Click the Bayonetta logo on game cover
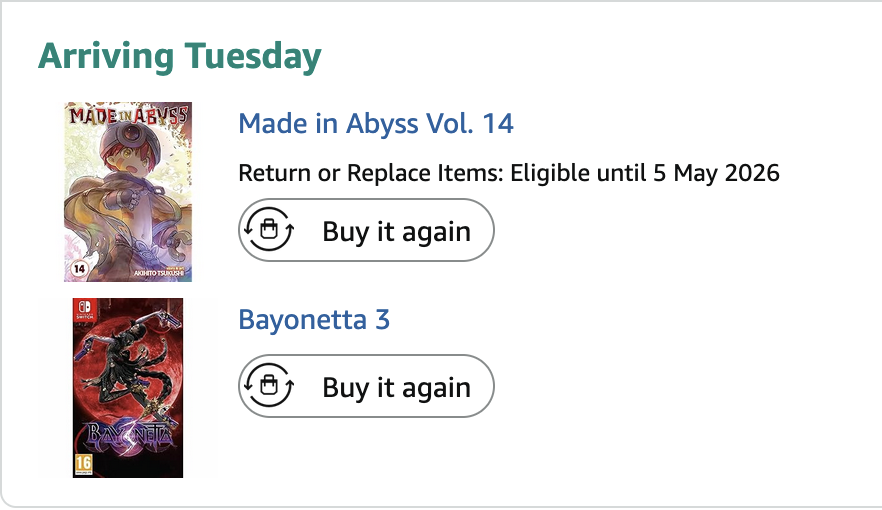882x510 pixels. click(127, 436)
